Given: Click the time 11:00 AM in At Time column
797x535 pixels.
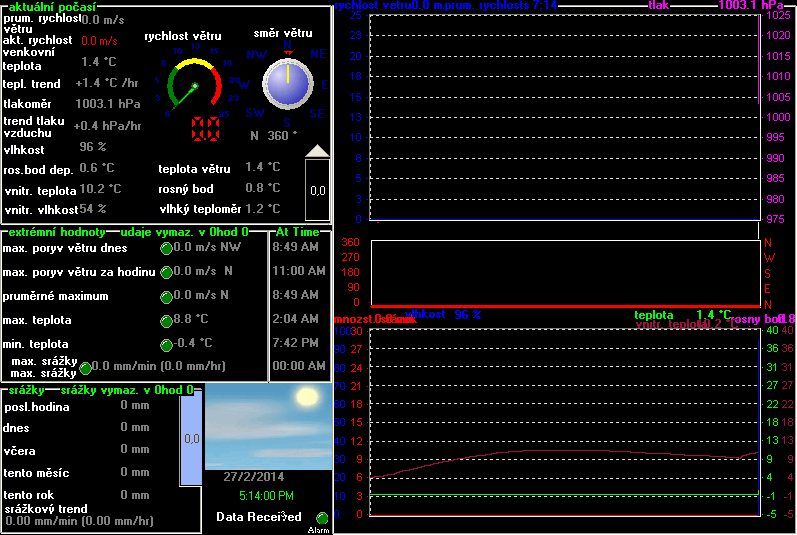Looking at the screenshot, I should click(x=299, y=271).
